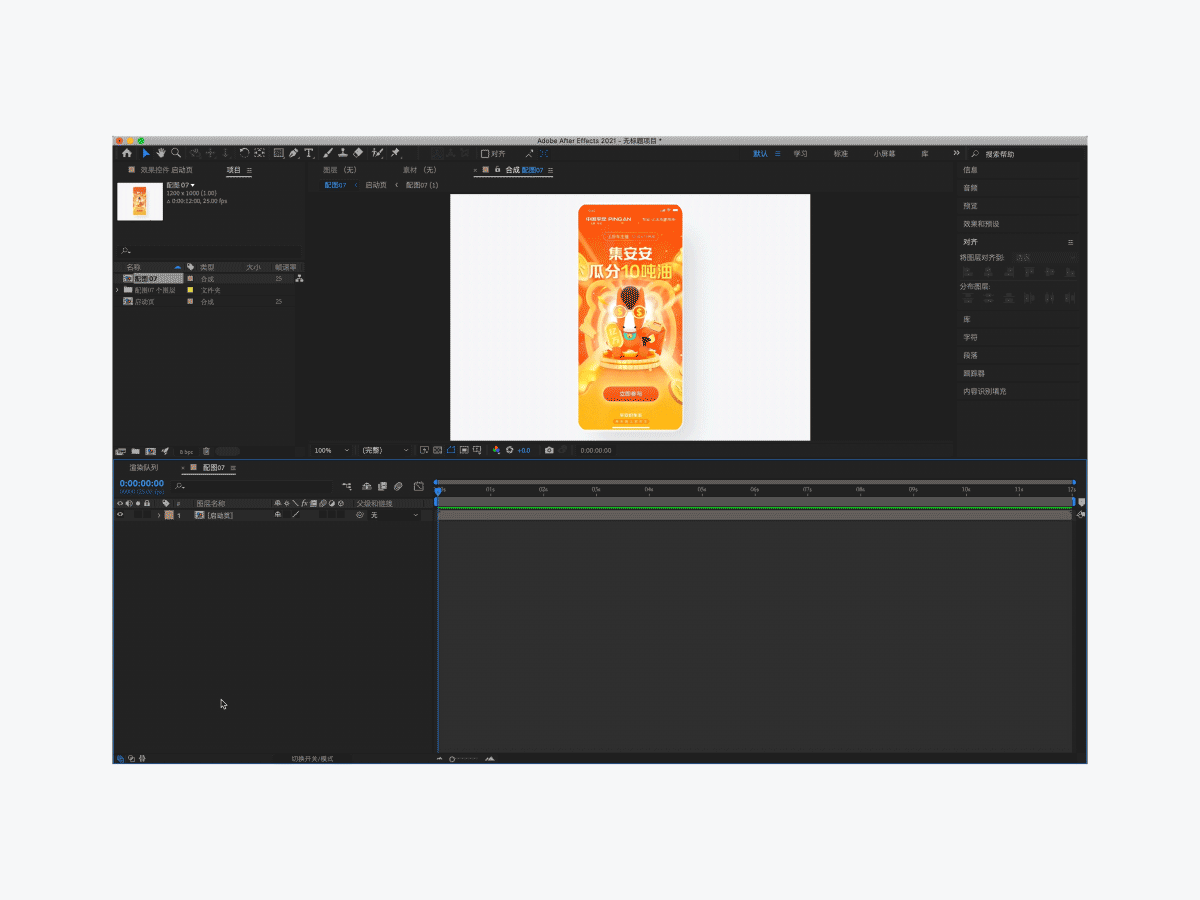The height and width of the screenshot is (900, 1200).
Task: Open the 项目 panel menu
Action: pyautogui.click(x=249, y=170)
